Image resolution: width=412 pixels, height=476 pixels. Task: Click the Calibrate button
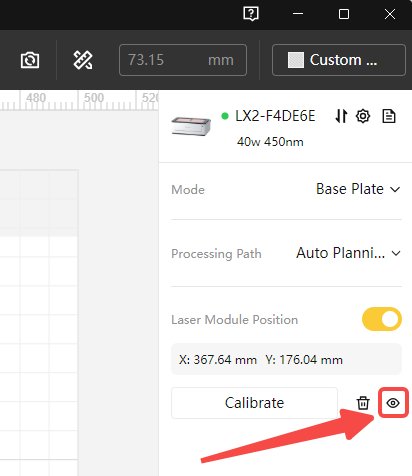(254, 403)
